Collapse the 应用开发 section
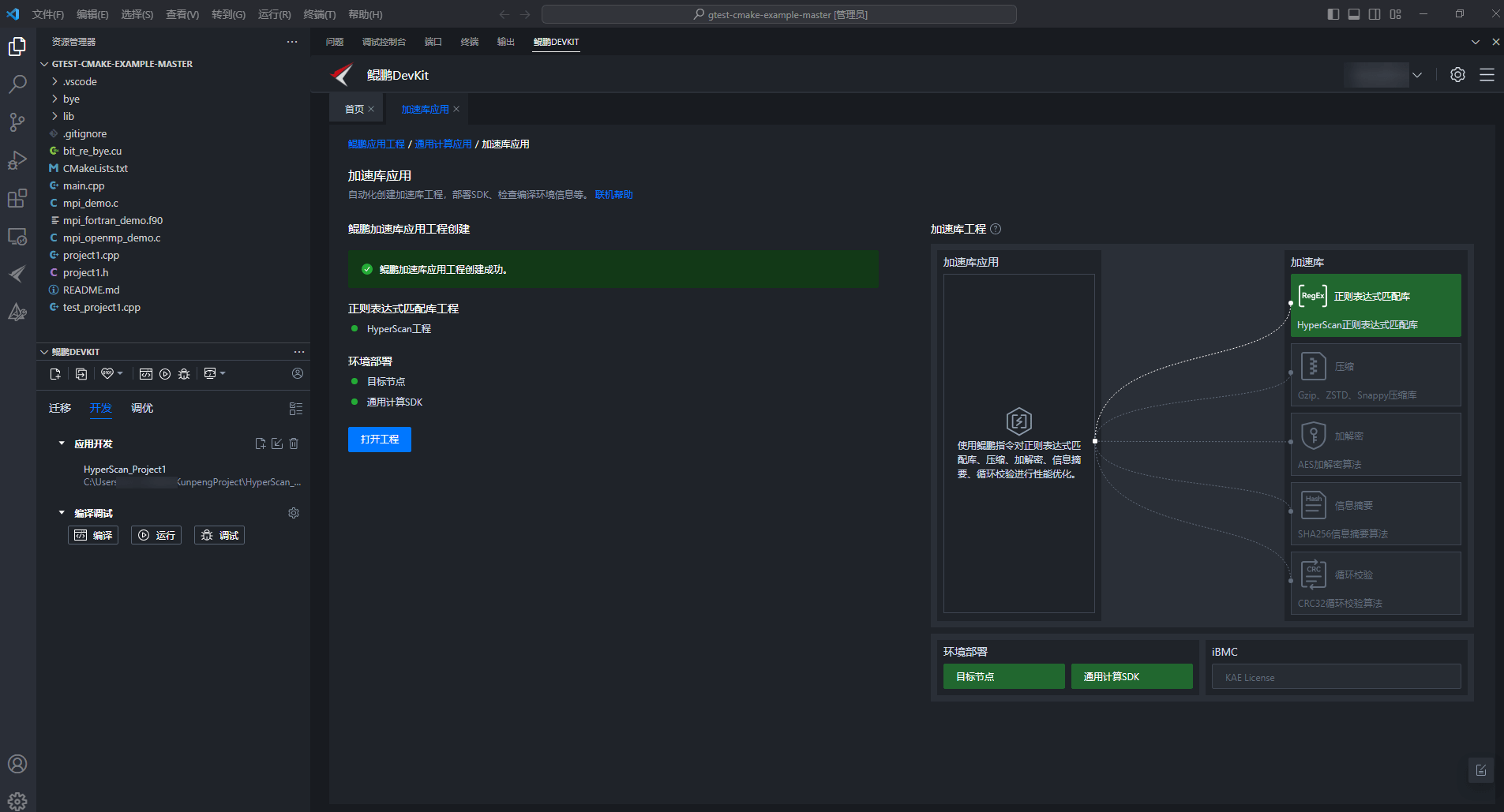Image resolution: width=1504 pixels, height=812 pixels. pyautogui.click(x=62, y=443)
